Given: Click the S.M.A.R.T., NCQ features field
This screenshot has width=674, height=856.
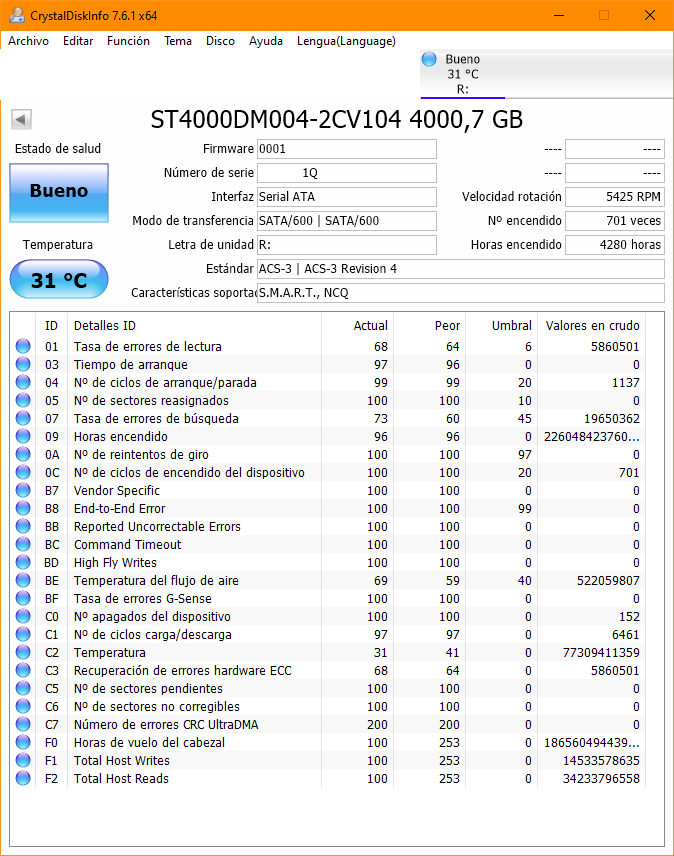Looking at the screenshot, I should coord(461,293).
